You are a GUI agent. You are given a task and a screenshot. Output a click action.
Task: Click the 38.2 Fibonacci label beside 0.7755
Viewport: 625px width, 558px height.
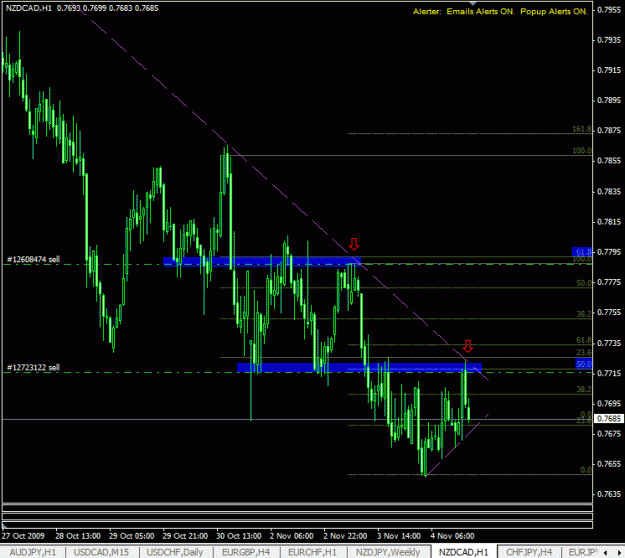(x=584, y=314)
